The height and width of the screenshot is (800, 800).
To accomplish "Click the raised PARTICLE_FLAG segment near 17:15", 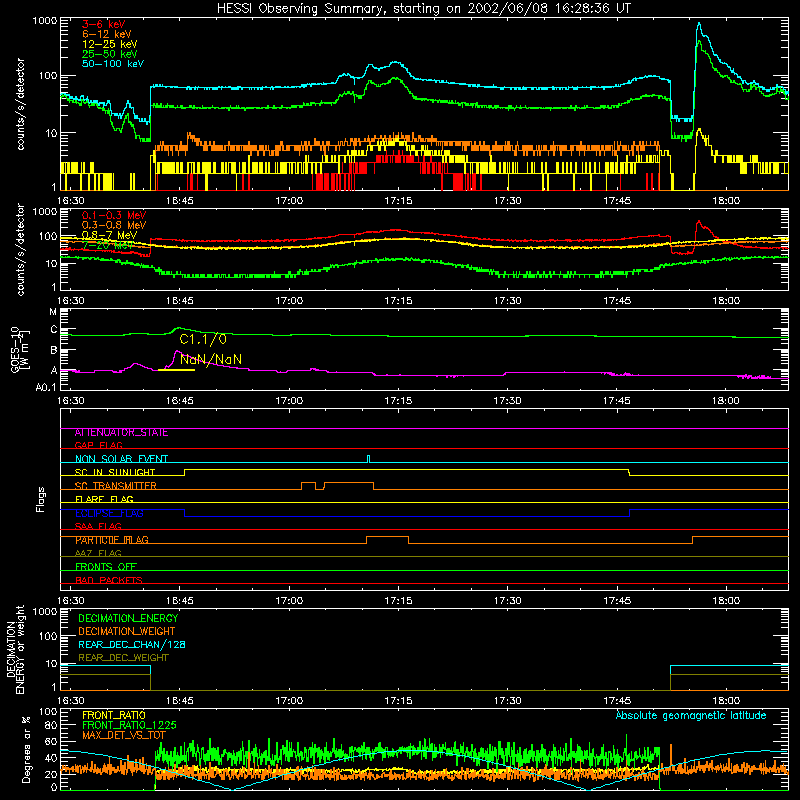I will point(387,537).
